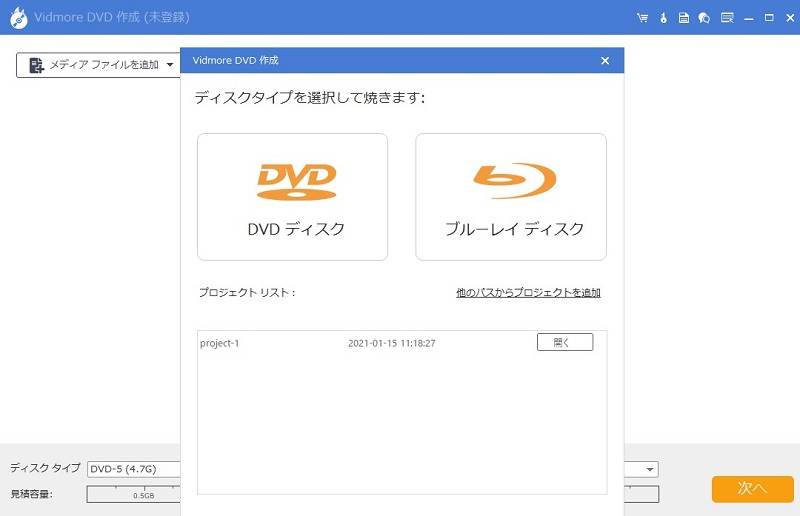Open the menu icon in title bar
The height and width of the screenshot is (516, 800).
(727, 18)
